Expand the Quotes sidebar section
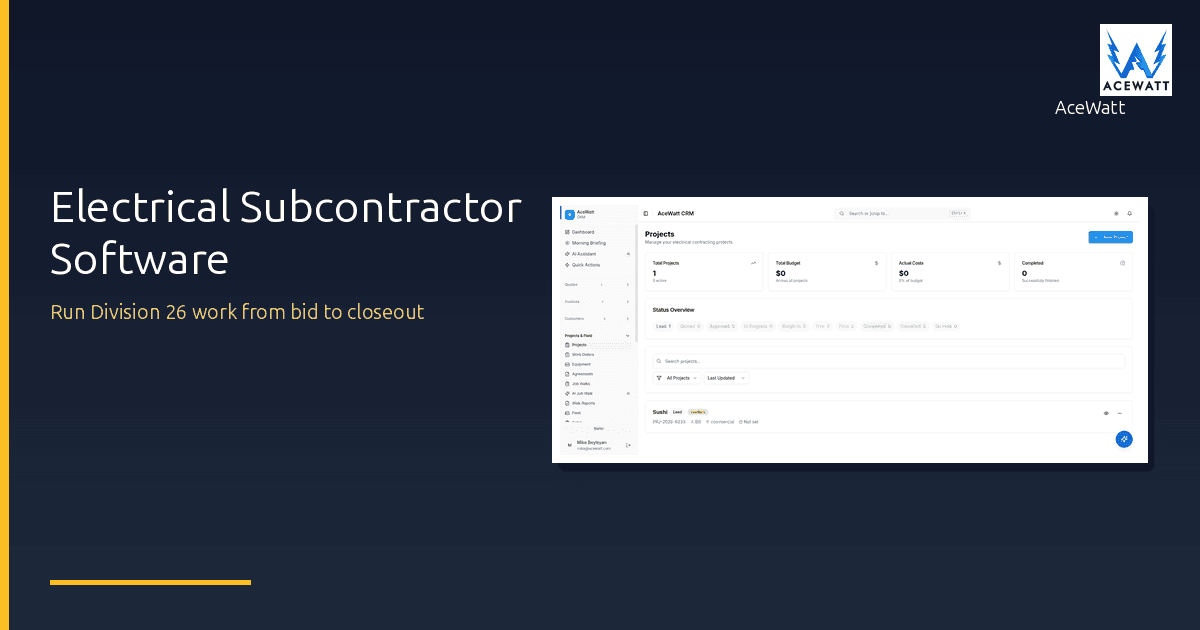1200x630 pixels. (x=596, y=285)
